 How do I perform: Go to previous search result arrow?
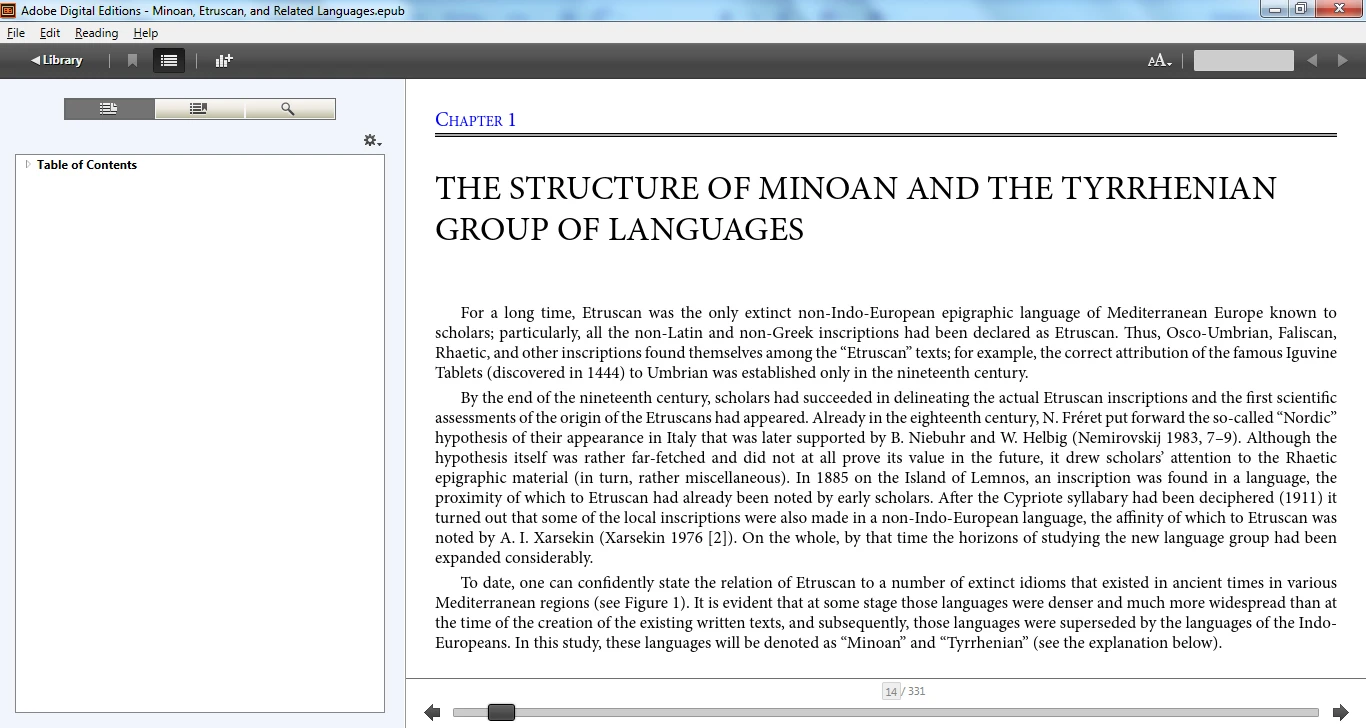[x=1312, y=61]
